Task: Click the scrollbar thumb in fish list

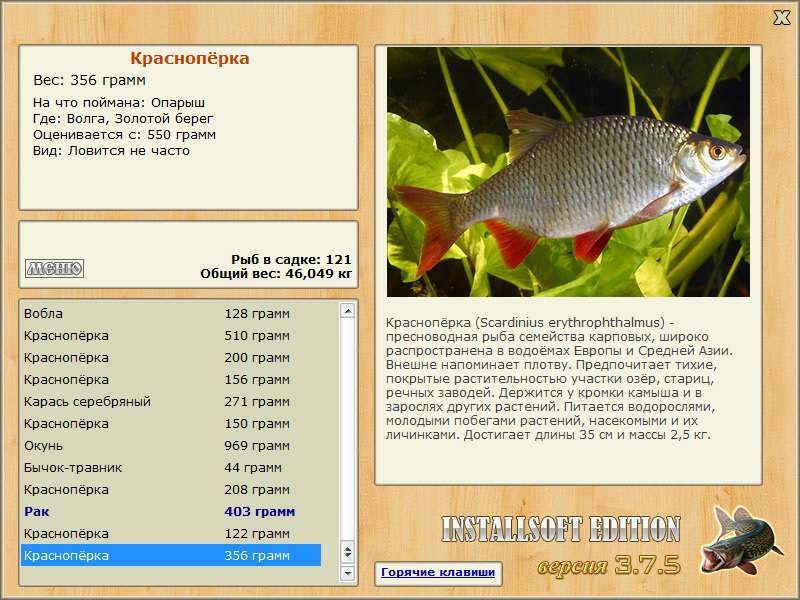Action: (347, 552)
